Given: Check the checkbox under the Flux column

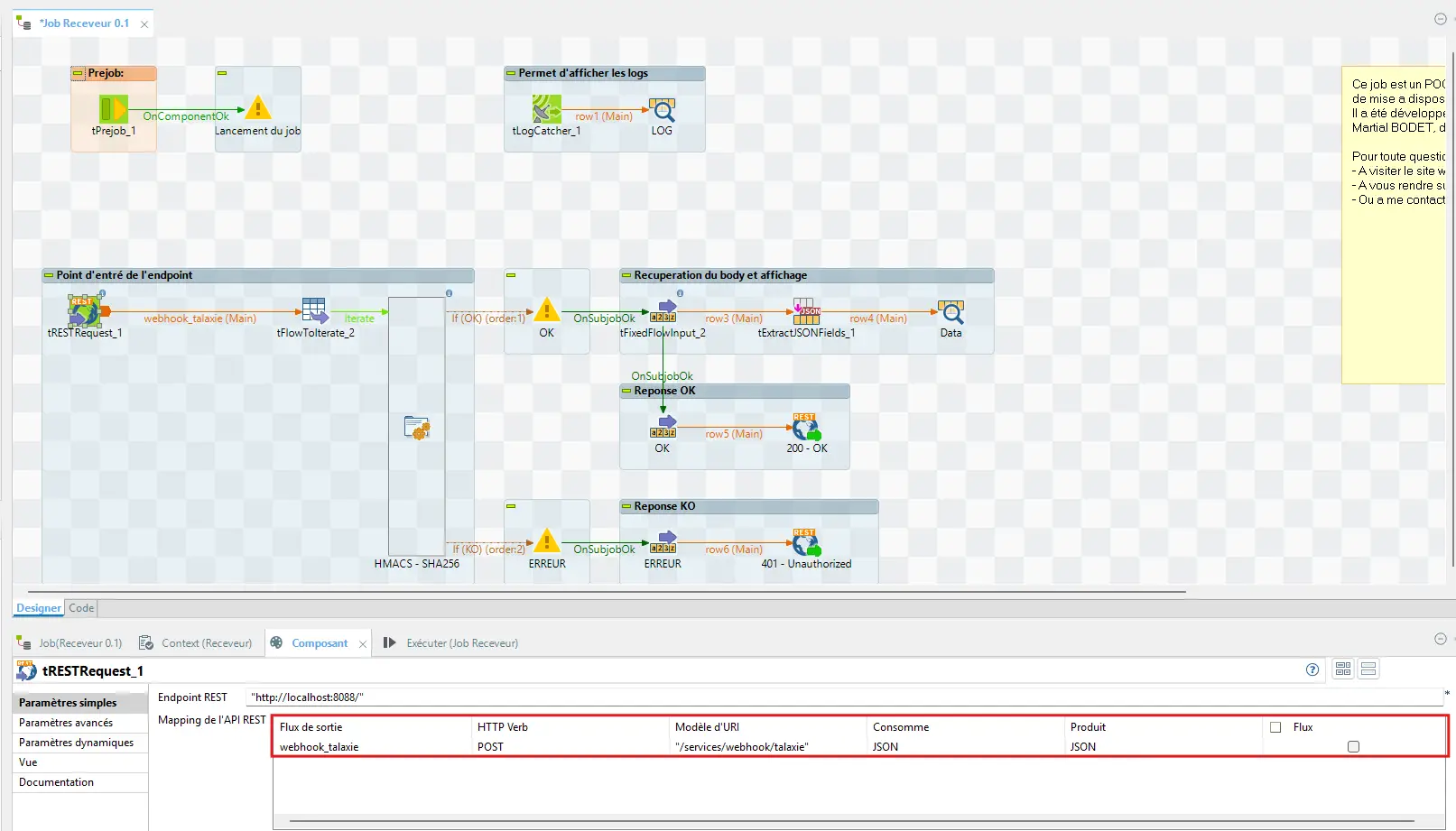Looking at the screenshot, I should point(1352,746).
